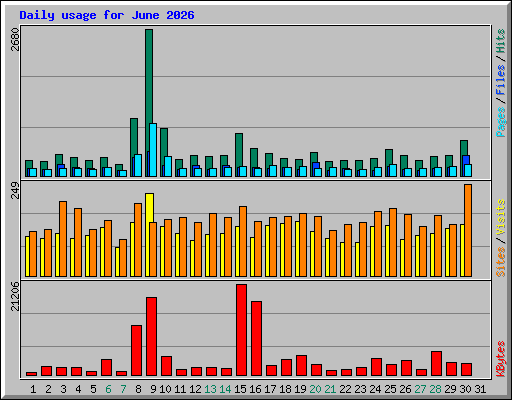Image resolution: width=512 pixels, height=400 pixels.
Task: Click the 'KBytes' legend label
Action: click(501, 359)
